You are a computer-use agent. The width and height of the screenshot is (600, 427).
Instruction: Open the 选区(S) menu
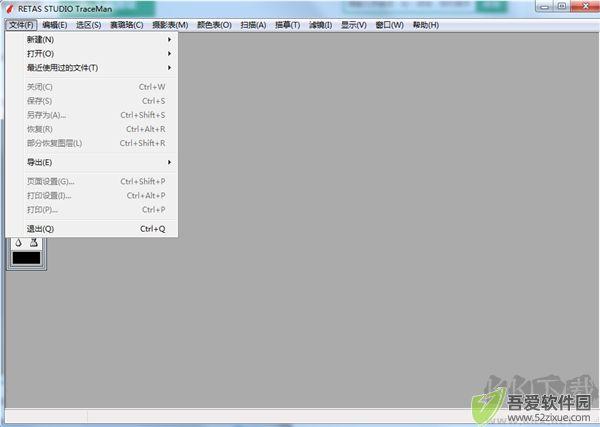88,25
